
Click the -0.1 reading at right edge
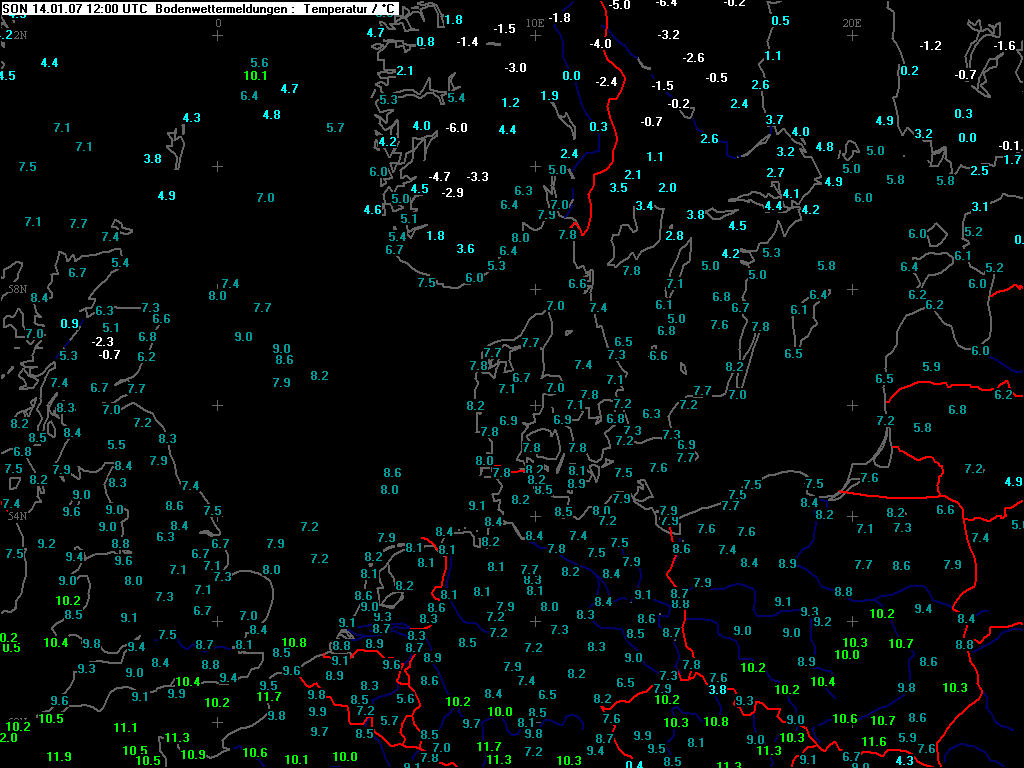coord(1008,146)
